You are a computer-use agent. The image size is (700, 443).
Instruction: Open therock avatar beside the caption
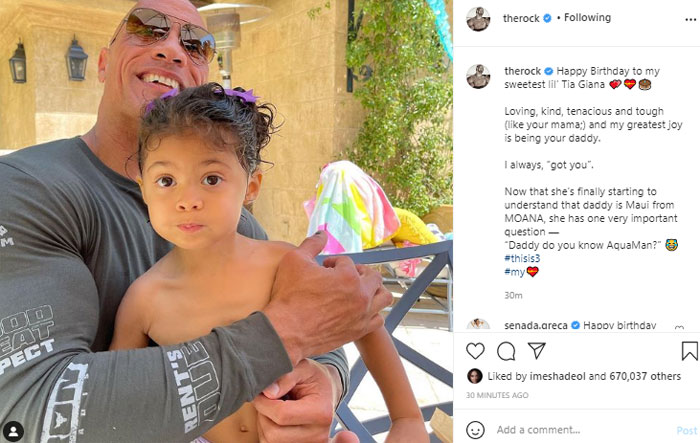478,76
